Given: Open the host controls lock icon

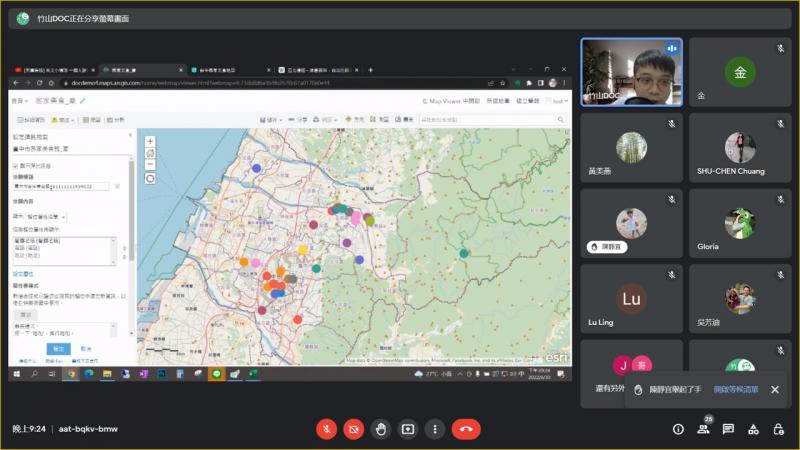Looking at the screenshot, I should pyautogui.click(x=779, y=429).
